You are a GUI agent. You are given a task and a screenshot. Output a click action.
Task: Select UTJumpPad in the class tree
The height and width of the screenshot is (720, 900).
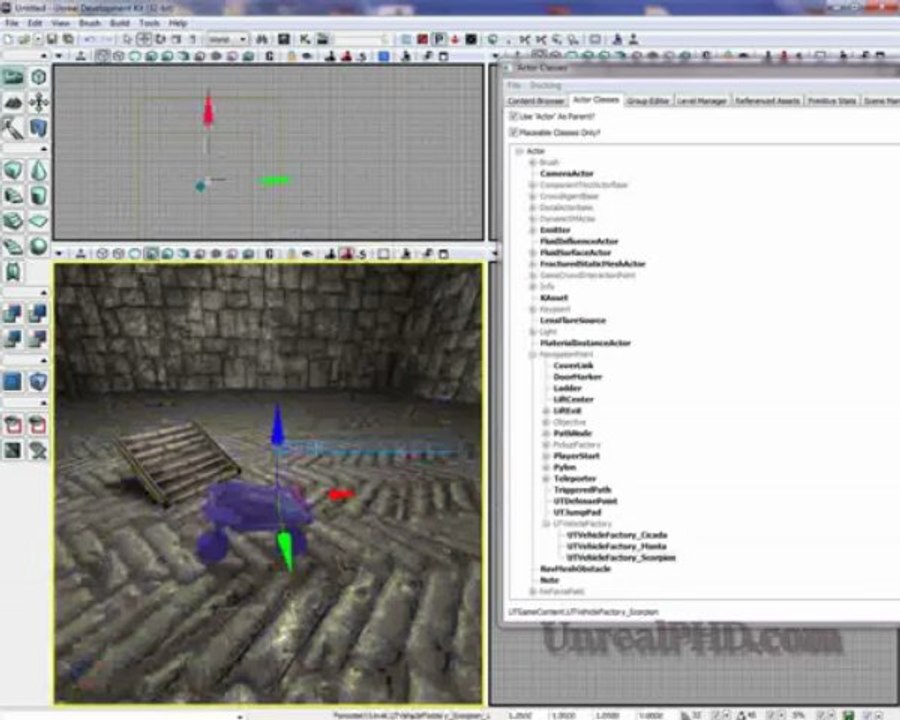tap(577, 512)
